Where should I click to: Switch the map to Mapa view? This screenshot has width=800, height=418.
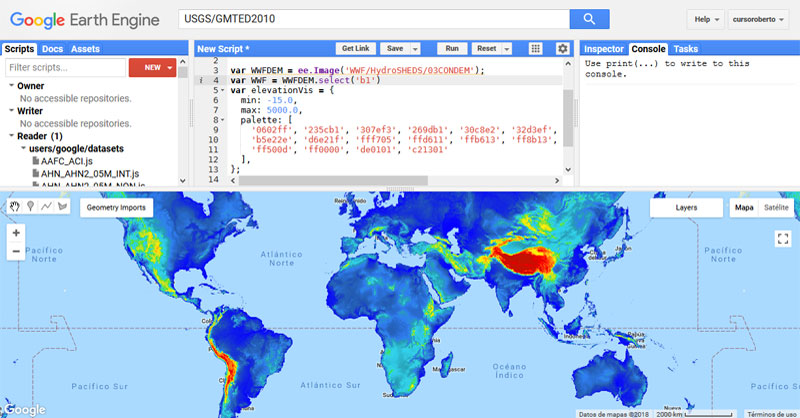pyautogui.click(x=744, y=207)
